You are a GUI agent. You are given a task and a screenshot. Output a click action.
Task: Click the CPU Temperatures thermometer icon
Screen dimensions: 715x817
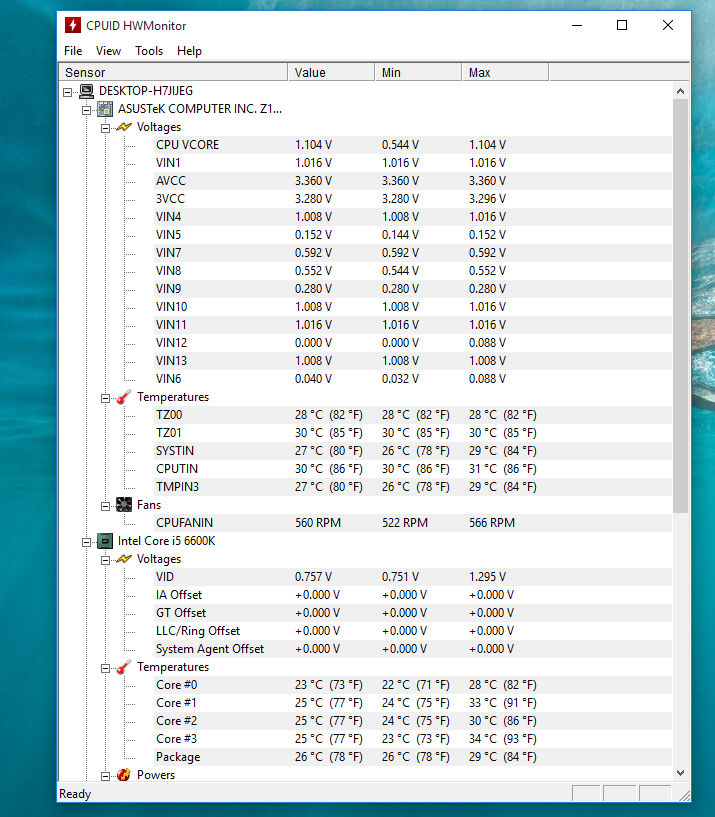pos(124,667)
